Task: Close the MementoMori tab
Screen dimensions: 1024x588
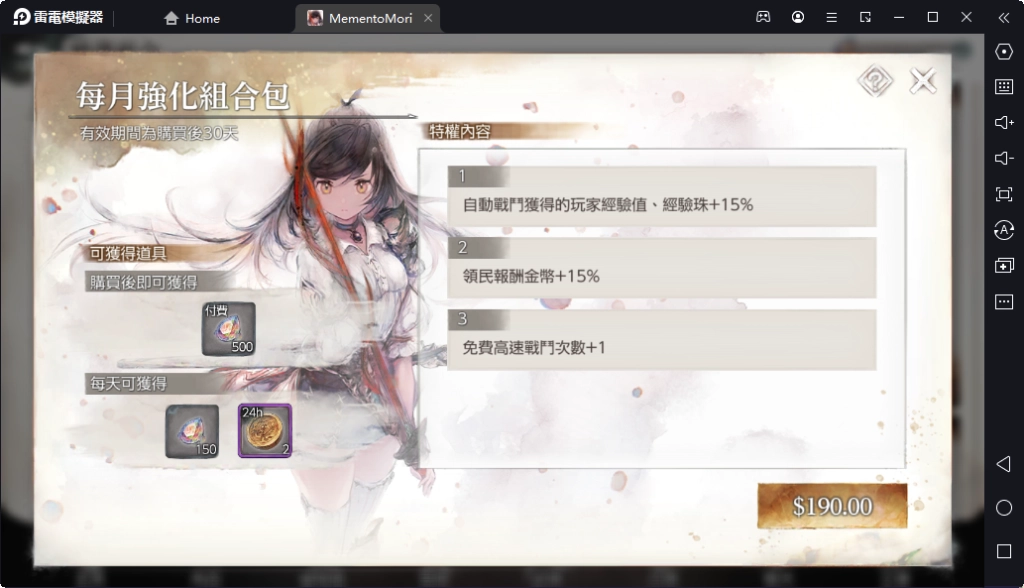Action: click(x=428, y=18)
